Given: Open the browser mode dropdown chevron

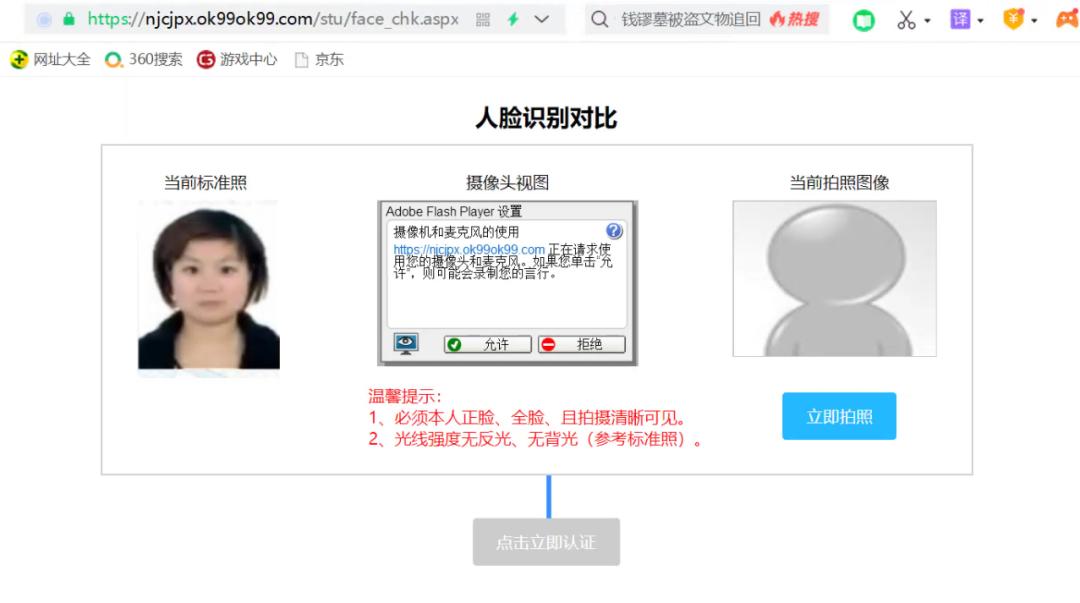Looking at the screenshot, I should [542, 18].
